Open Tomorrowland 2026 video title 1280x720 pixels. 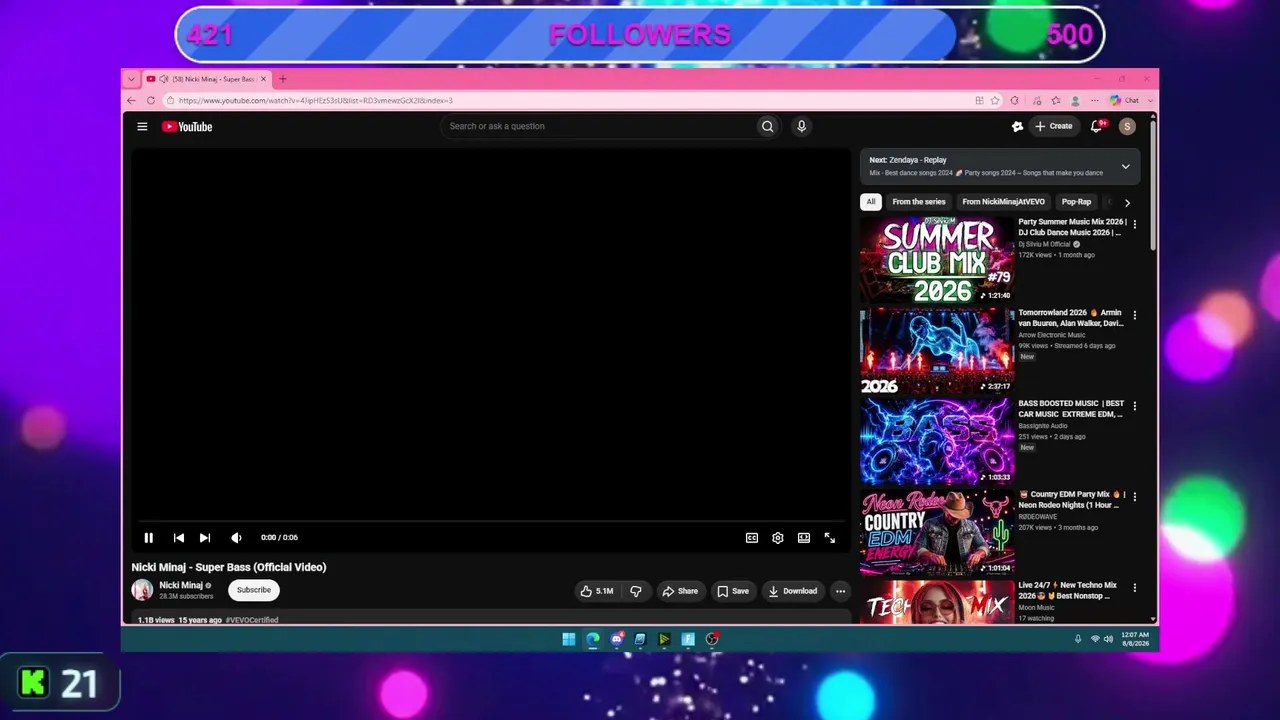[1070, 318]
